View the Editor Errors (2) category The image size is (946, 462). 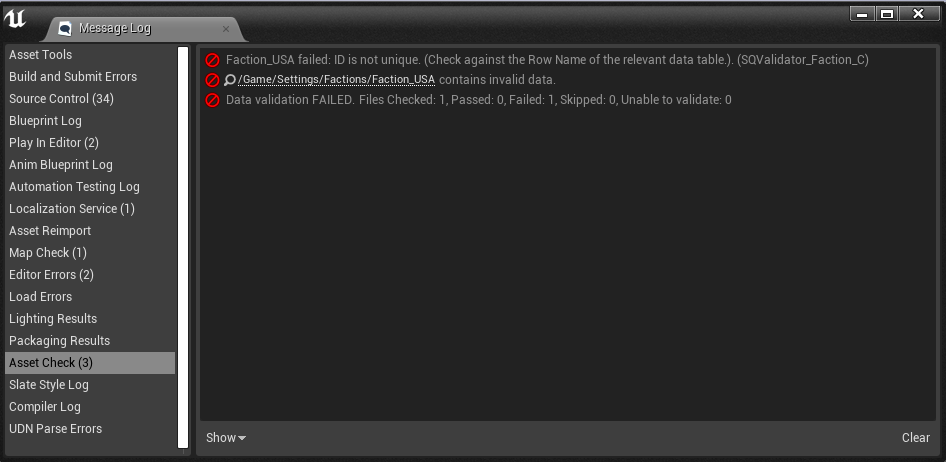tap(51, 275)
